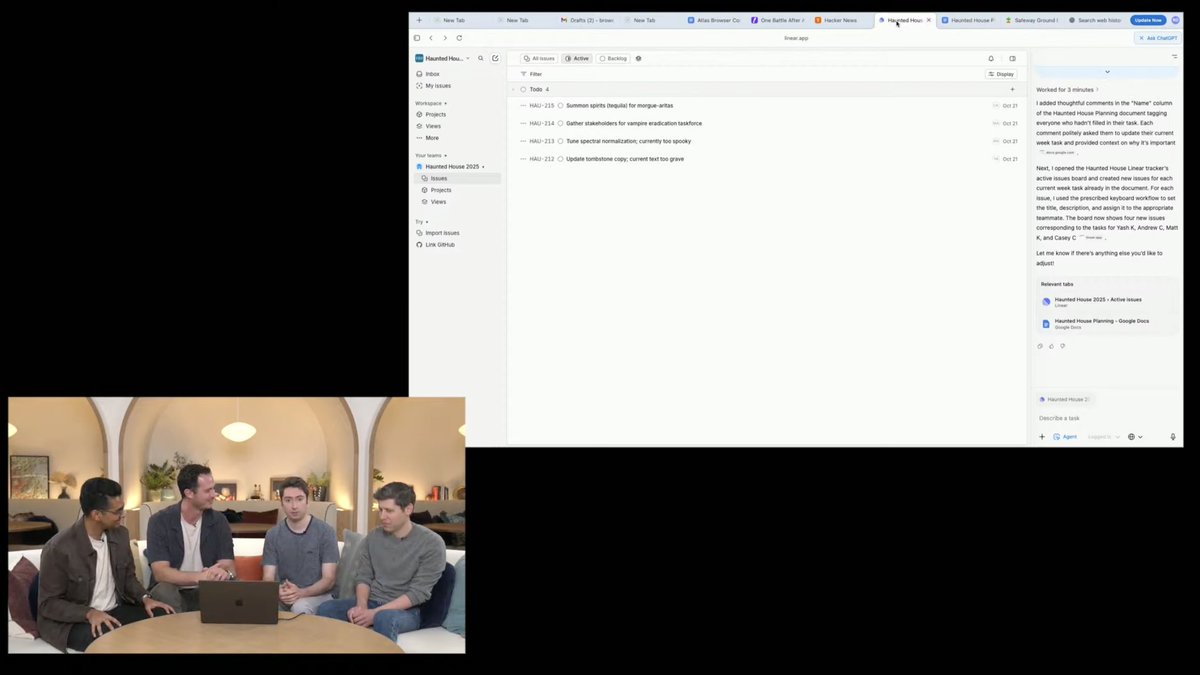Open view options icon next to Backlog
Image resolution: width=1200 pixels, height=675 pixels.
tap(639, 58)
